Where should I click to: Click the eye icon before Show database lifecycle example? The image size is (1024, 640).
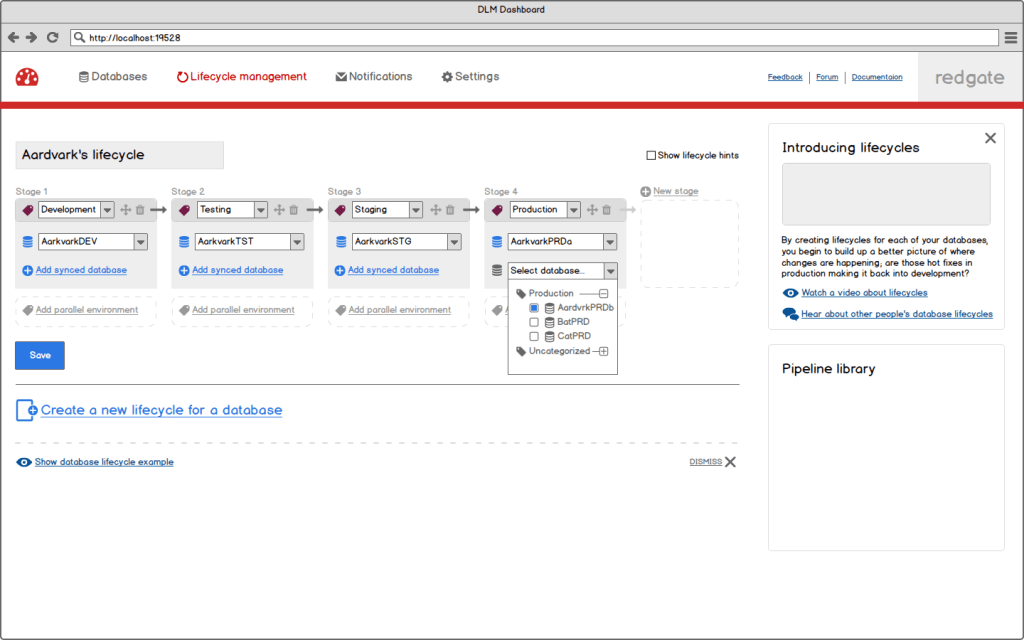[25, 462]
